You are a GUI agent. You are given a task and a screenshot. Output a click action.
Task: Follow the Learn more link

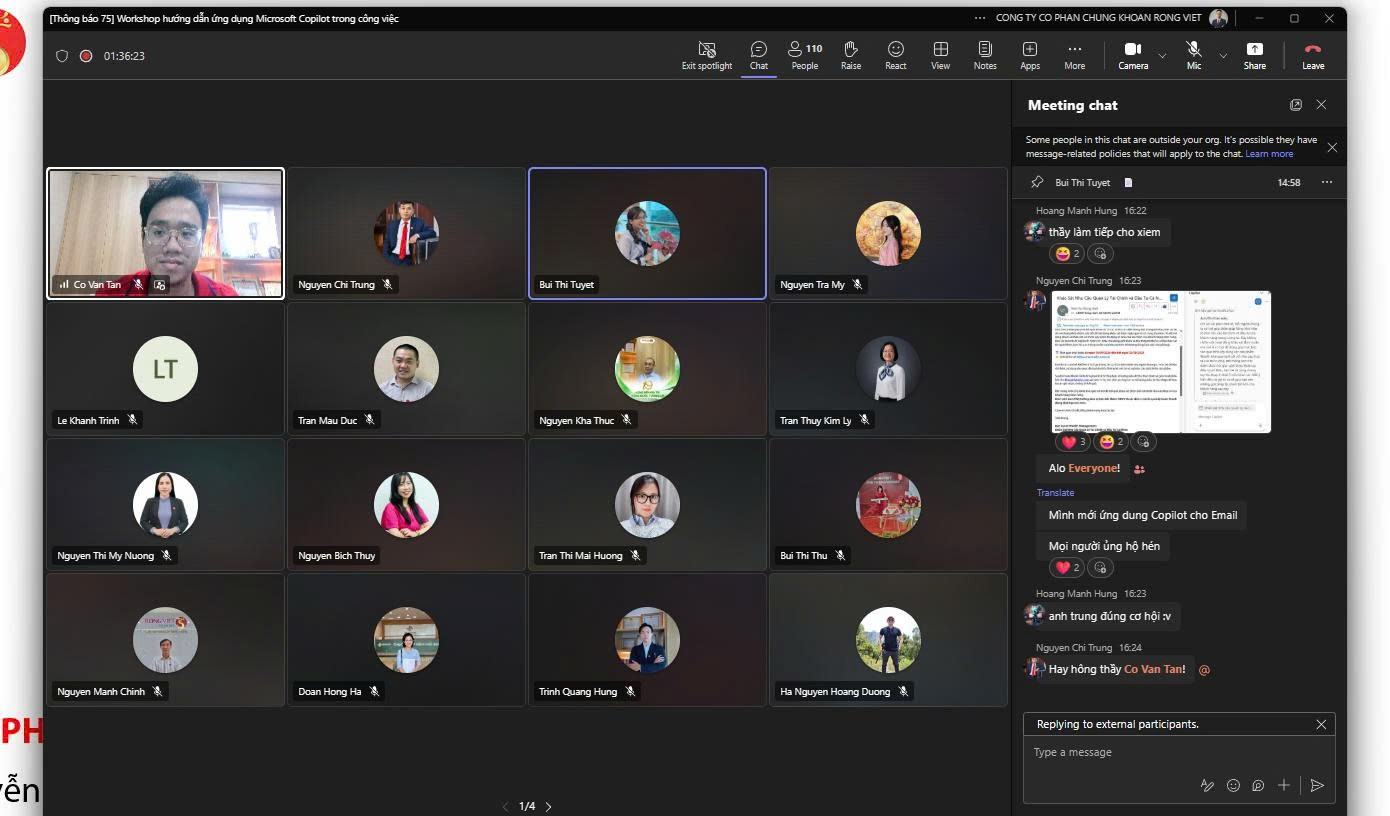click(x=1269, y=154)
